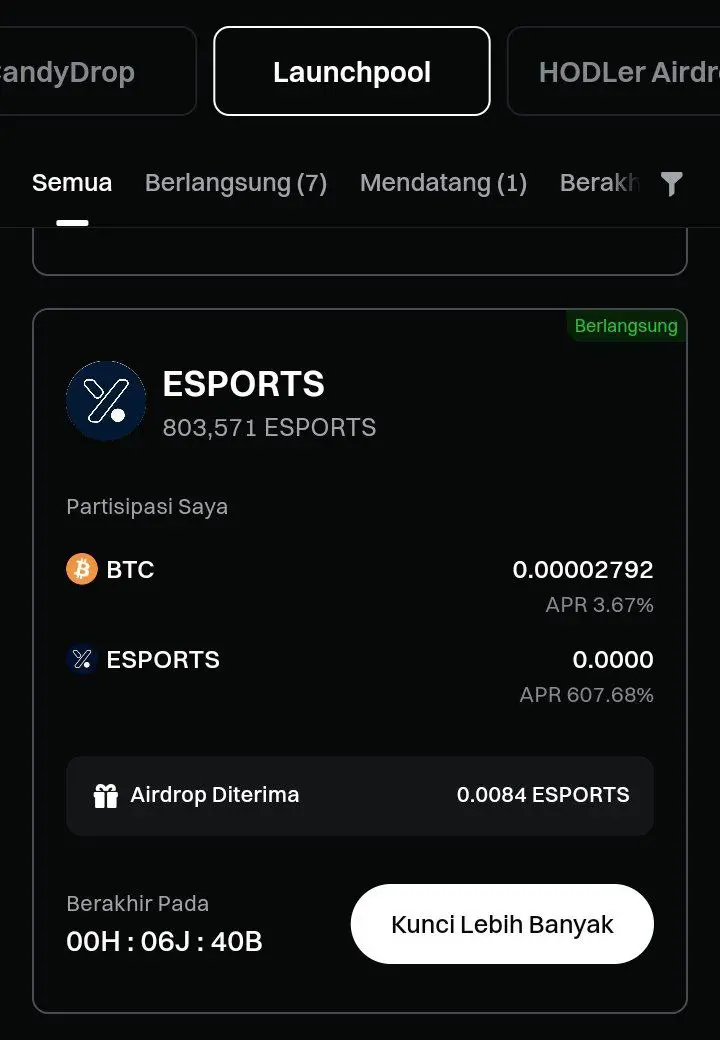Tap the BTC APR 3.67% label
This screenshot has width=720, height=1040.
coord(599,604)
